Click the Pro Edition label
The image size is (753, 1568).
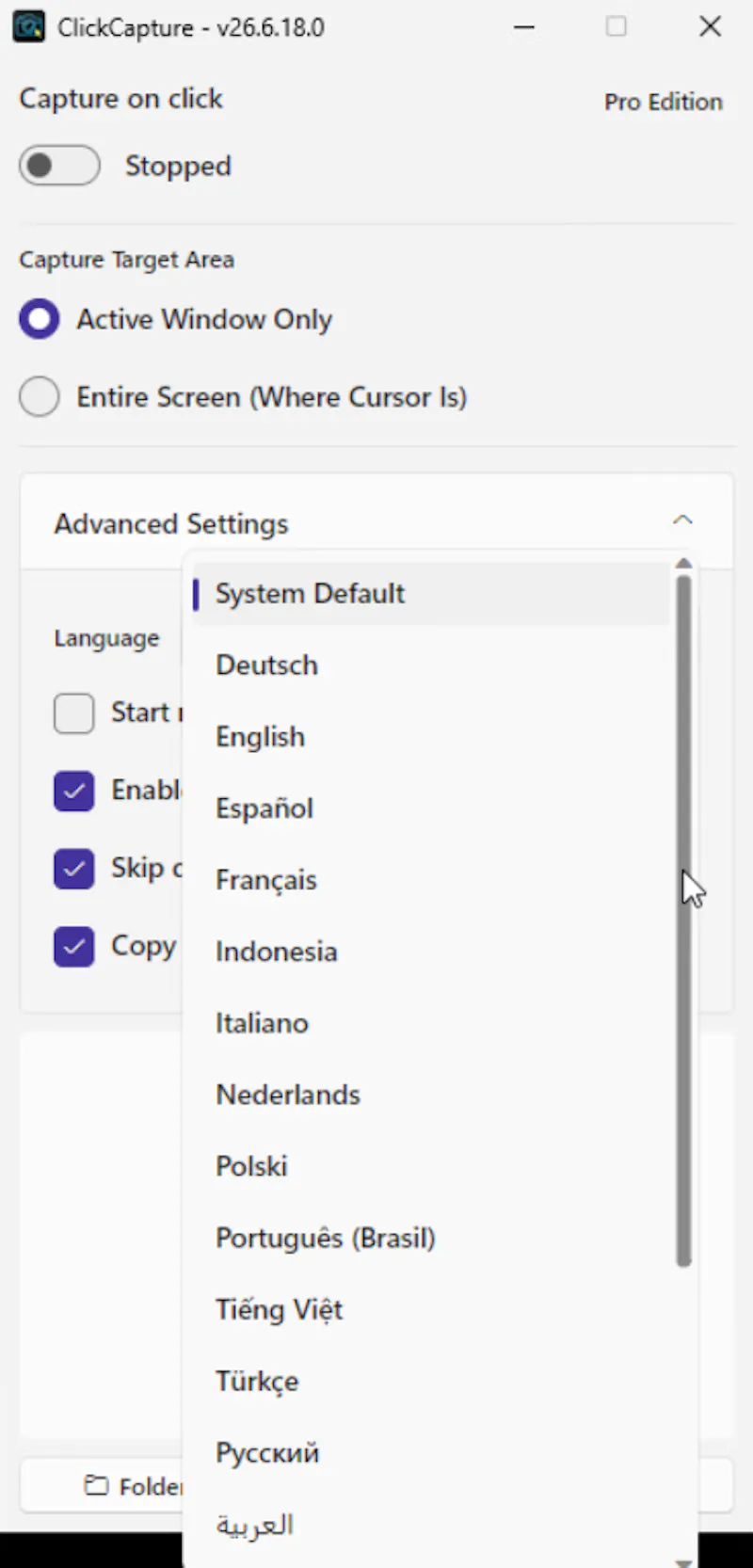664,102
